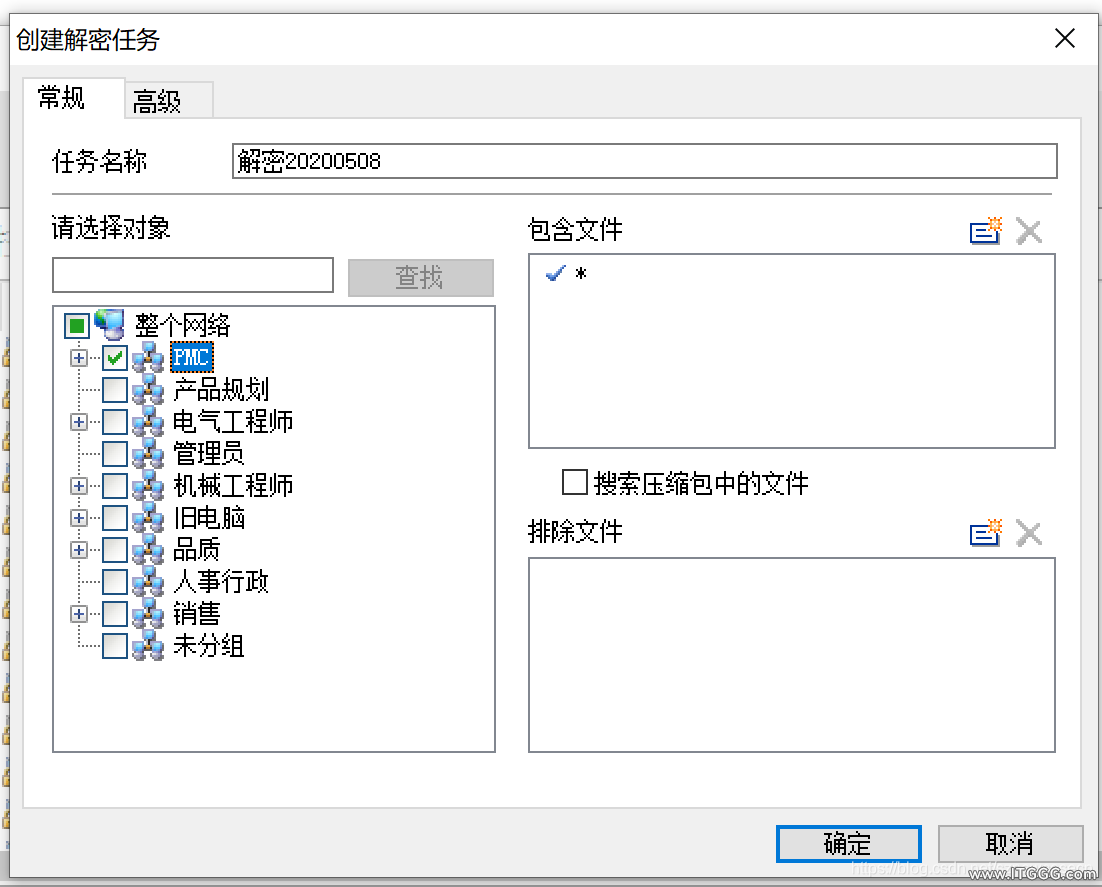Click the group icon beside 旧电脑
Viewport: 1102px width, 887px height.
click(148, 518)
